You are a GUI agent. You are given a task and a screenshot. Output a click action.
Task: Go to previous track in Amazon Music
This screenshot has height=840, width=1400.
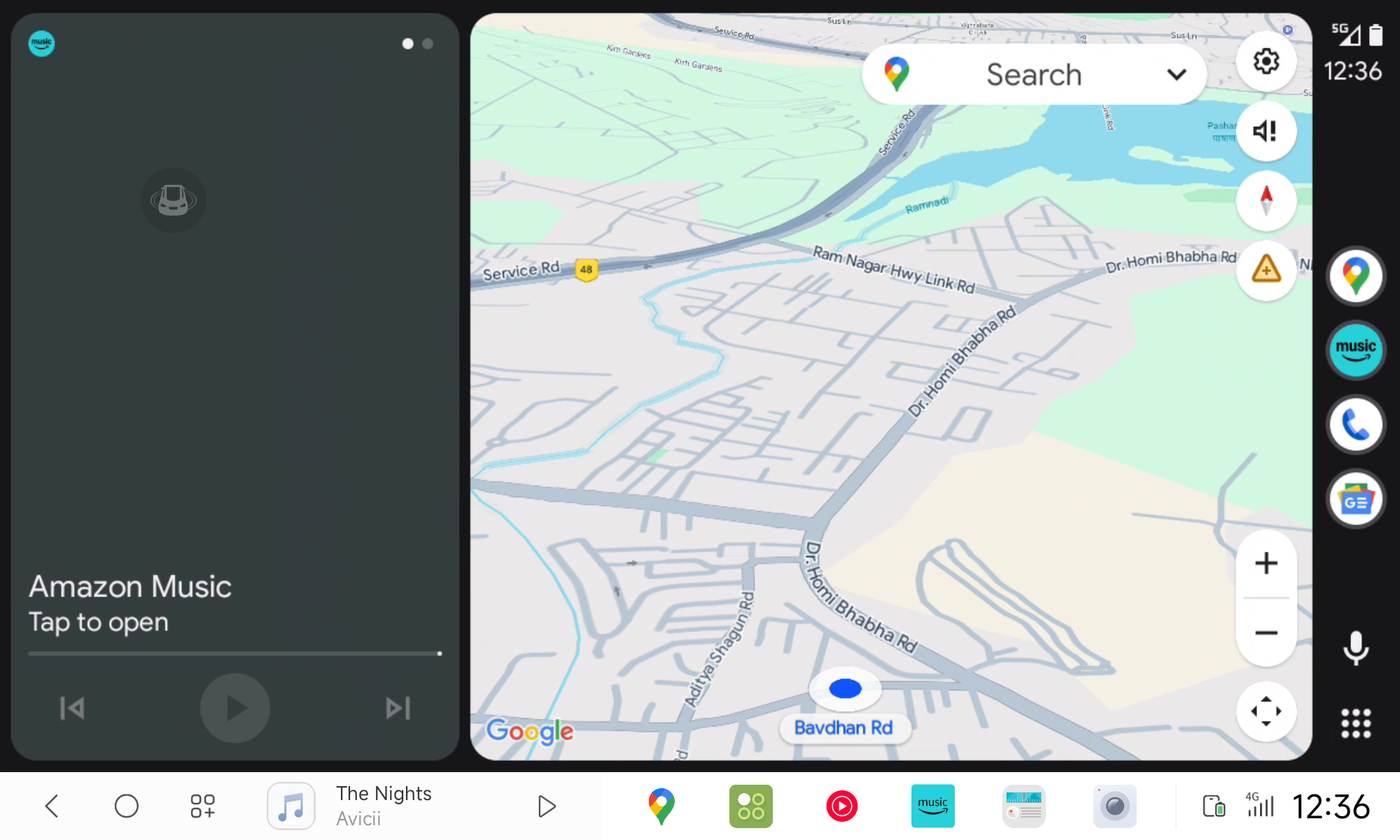coord(72,708)
